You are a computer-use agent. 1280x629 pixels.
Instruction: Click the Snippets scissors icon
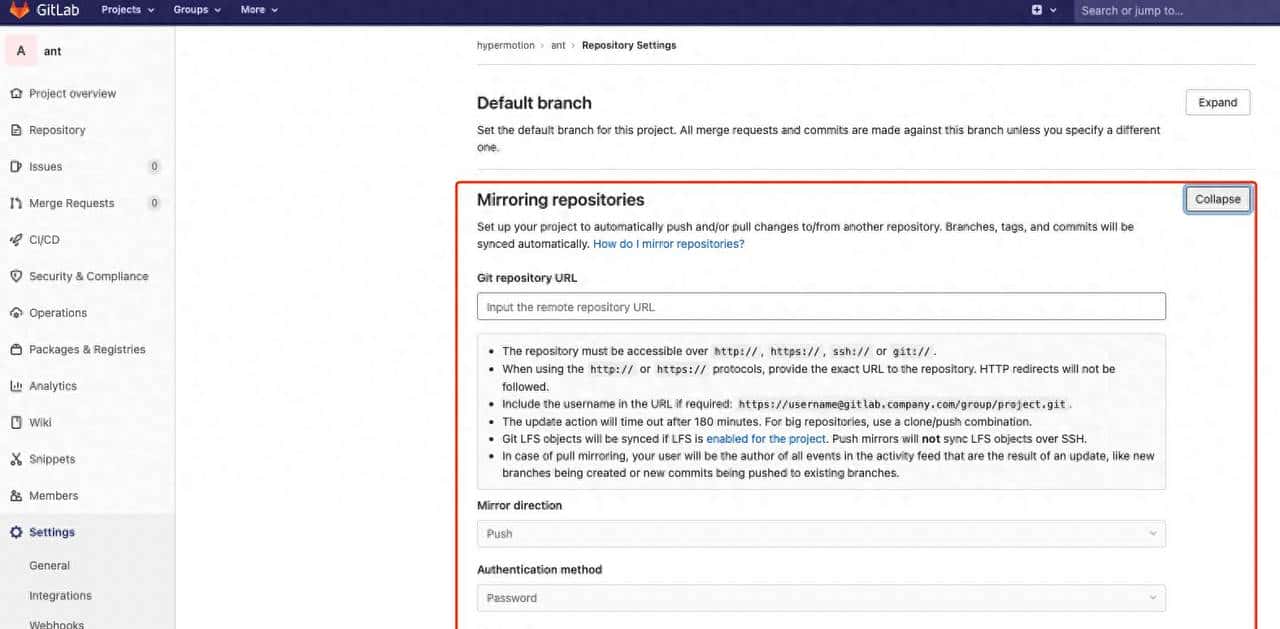coord(16,459)
